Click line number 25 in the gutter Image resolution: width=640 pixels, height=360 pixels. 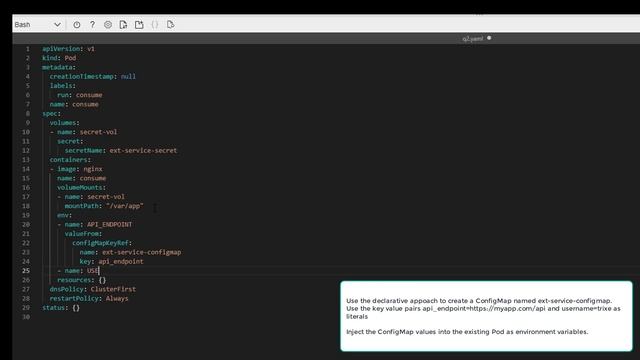tap(26, 271)
